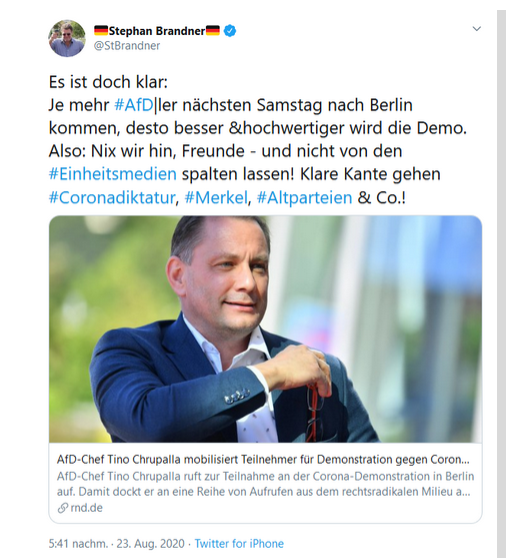The image size is (526, 558).
Task: Visit the rnd.de source link
Action: 86,508
